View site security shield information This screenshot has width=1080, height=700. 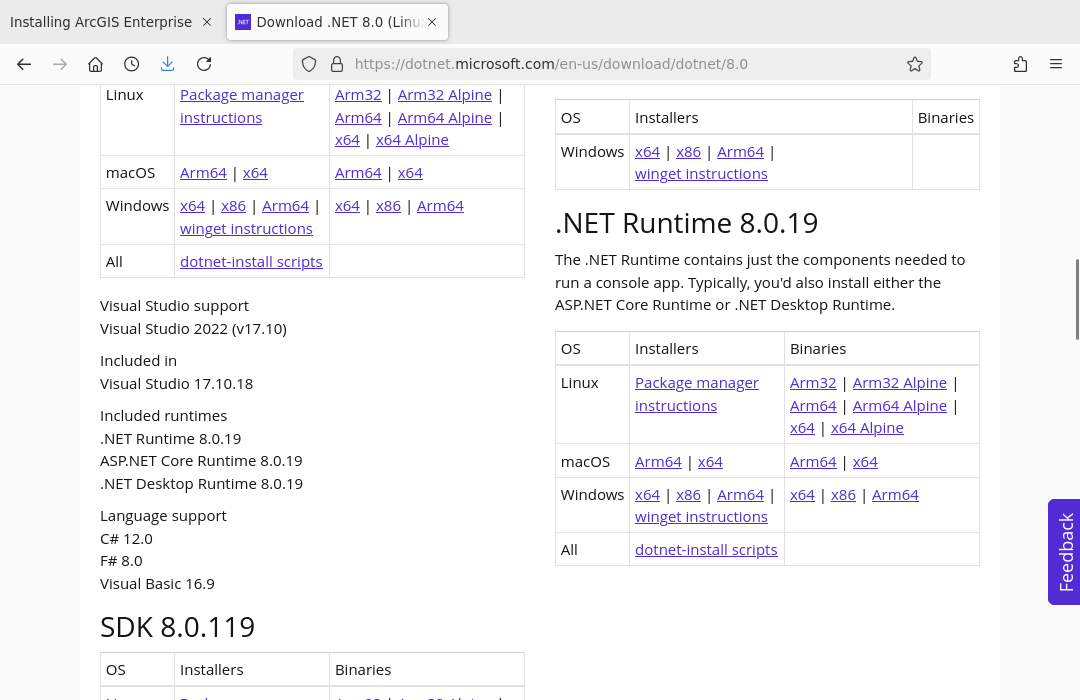point(309,64)
